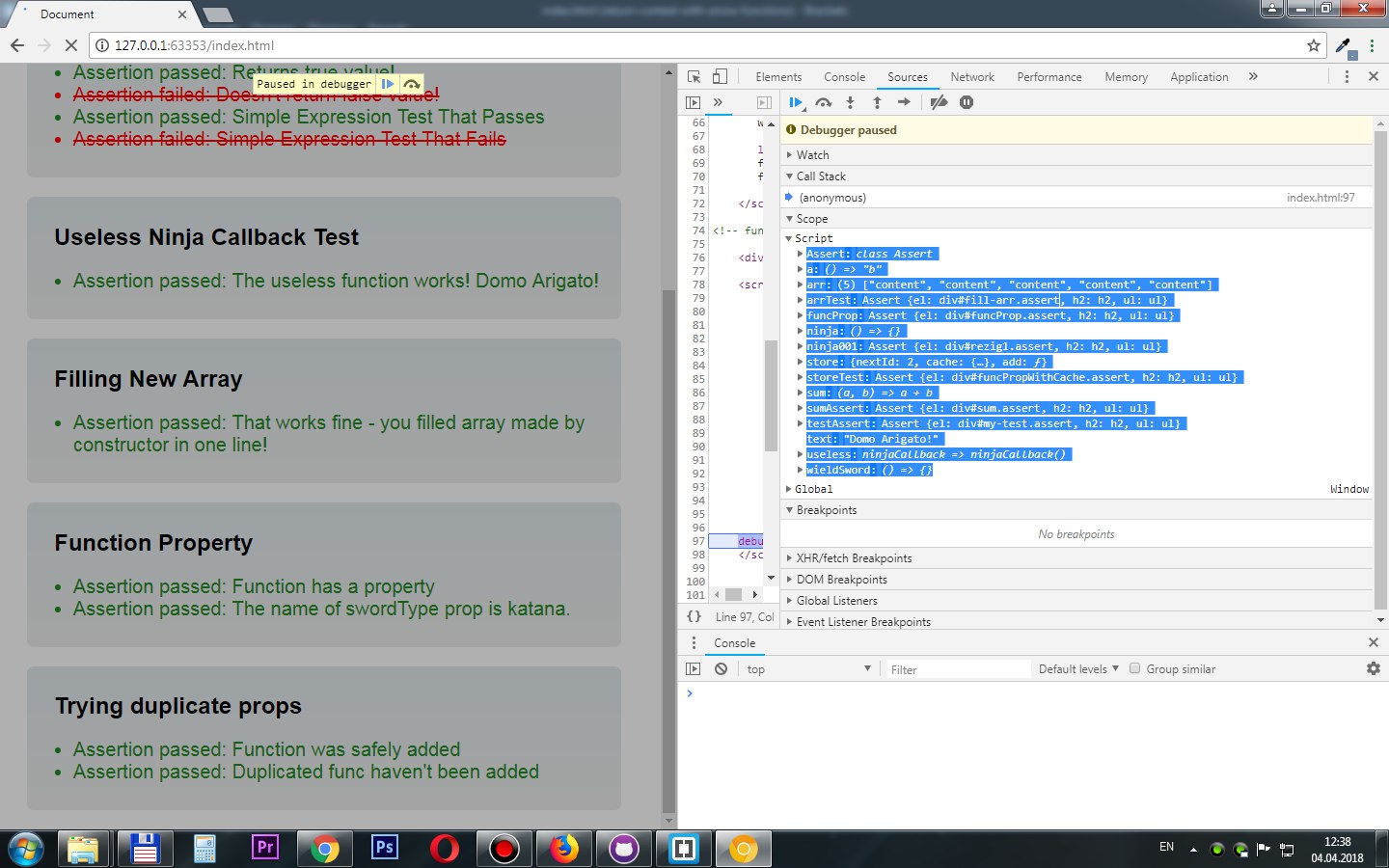This screenshot has width=1389, height=868.
Task: Toggle the device toolbar icon
Action: (720, 76)
